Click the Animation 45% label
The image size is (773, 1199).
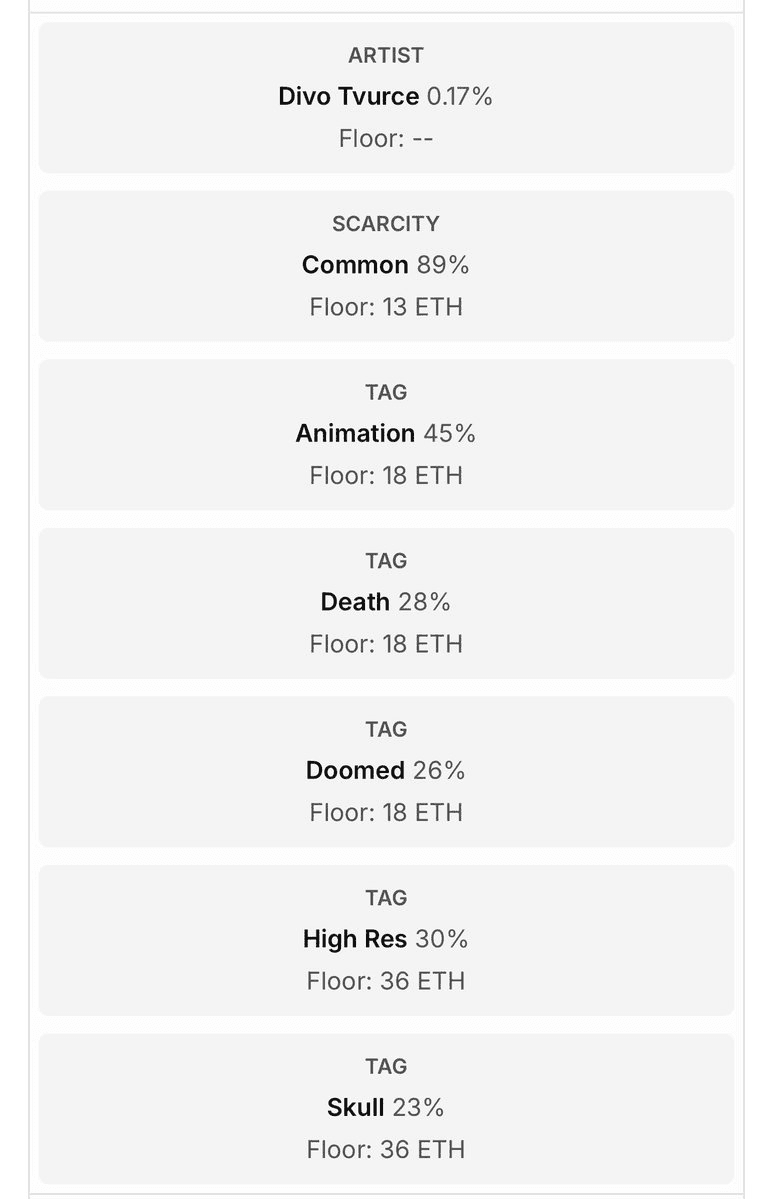pyautogui.click(x=385, y=434)
